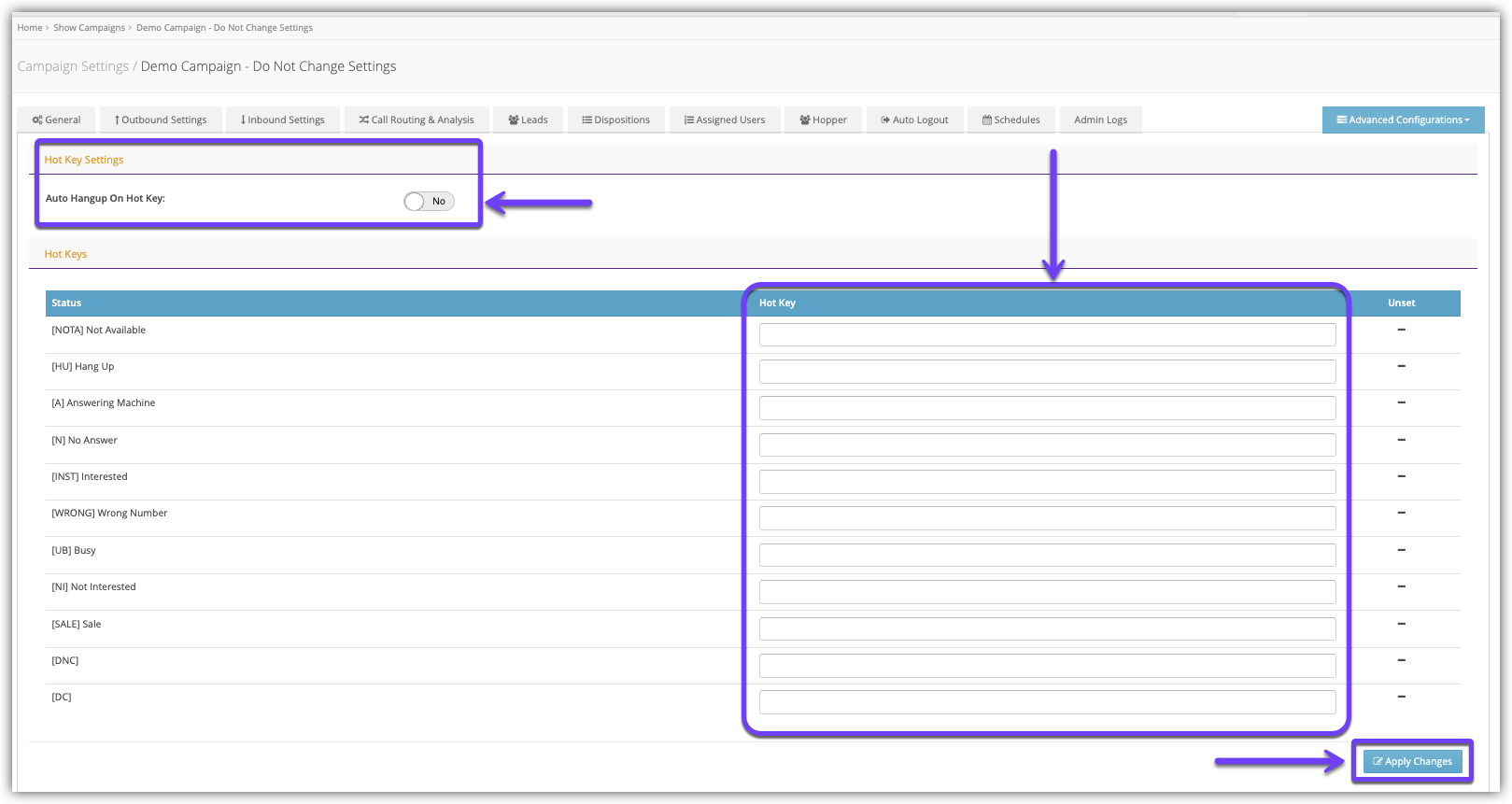Switch to the Outbound Settings tab
This screenshot has width=1512, height=804.
(x=161, y=120)
